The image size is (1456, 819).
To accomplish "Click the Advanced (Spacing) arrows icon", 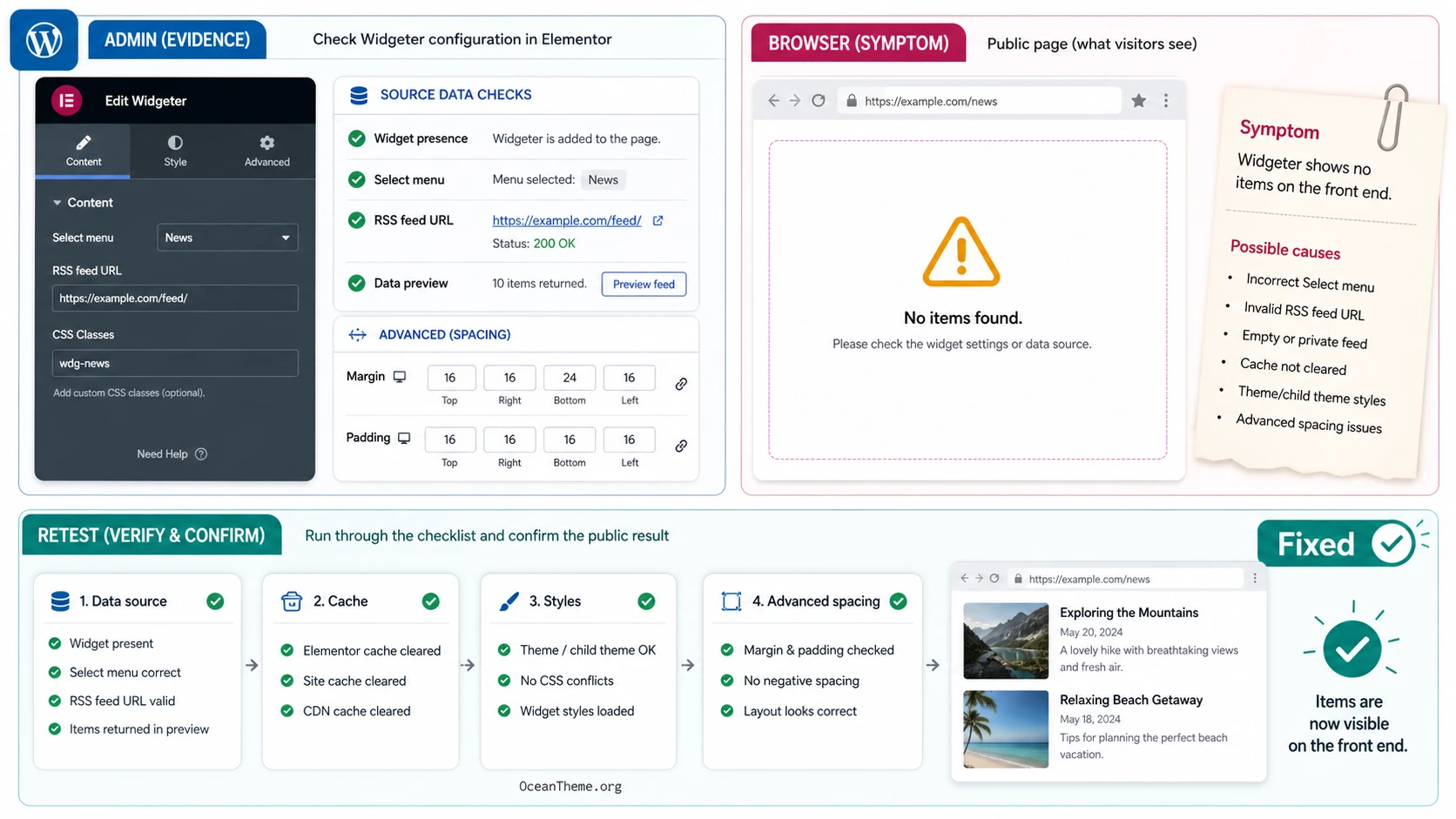I will tap(358, 334).
